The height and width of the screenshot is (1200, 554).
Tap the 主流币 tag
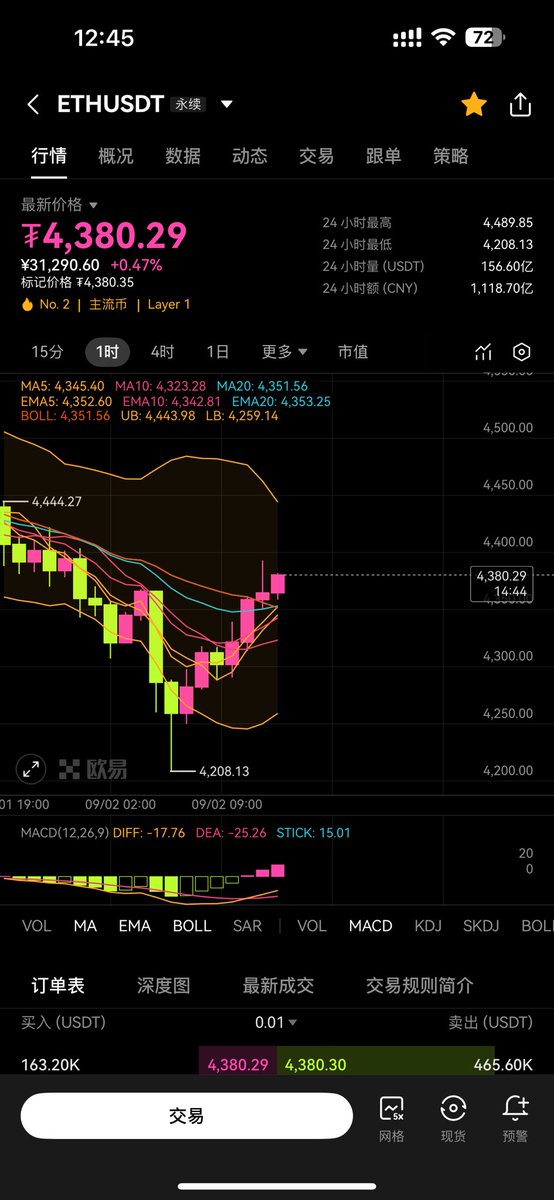point(109,304)
